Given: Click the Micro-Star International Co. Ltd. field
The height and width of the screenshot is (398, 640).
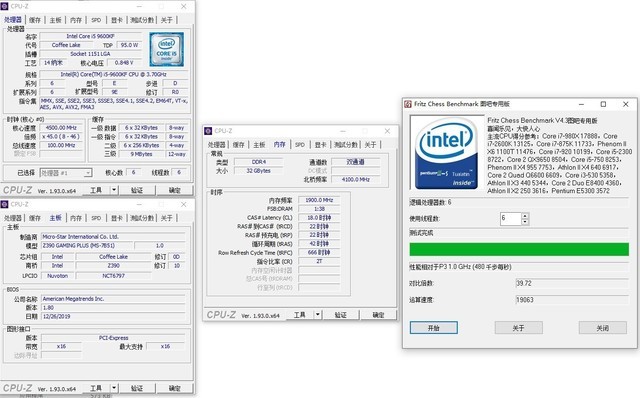Looking at the screenshot, I should (113, 237).
